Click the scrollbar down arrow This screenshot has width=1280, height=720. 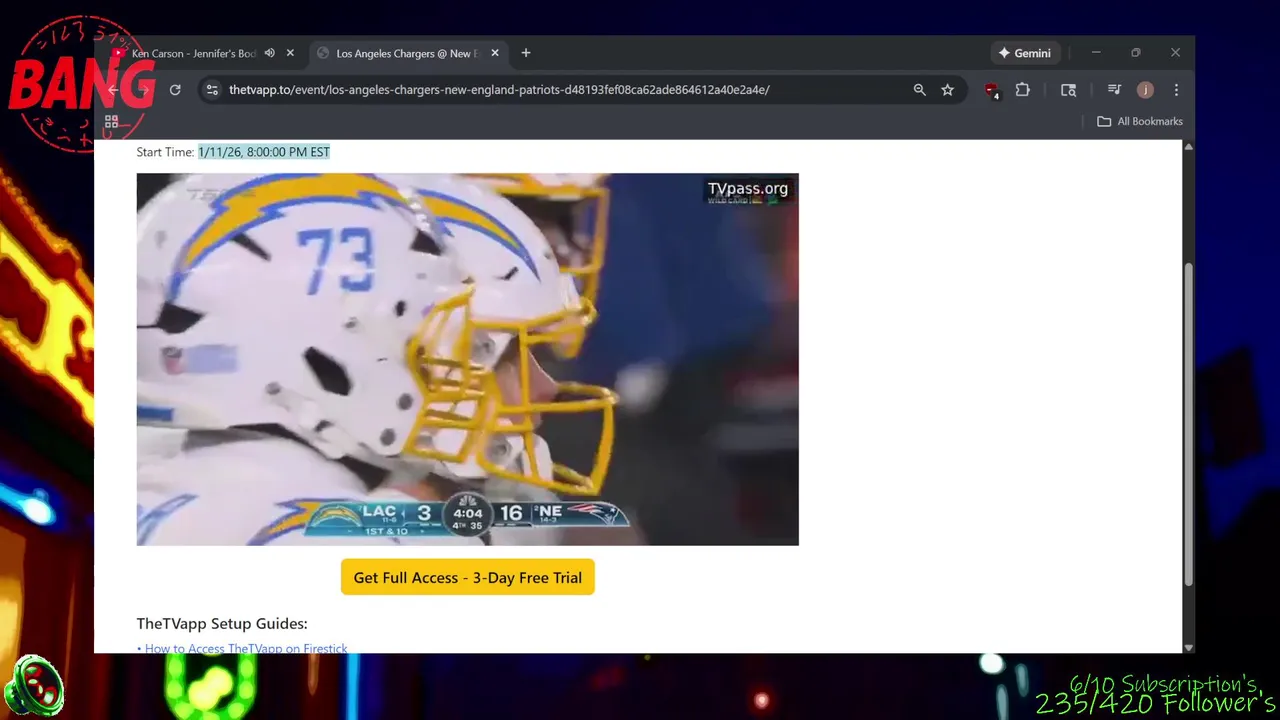pos(1188,647)
